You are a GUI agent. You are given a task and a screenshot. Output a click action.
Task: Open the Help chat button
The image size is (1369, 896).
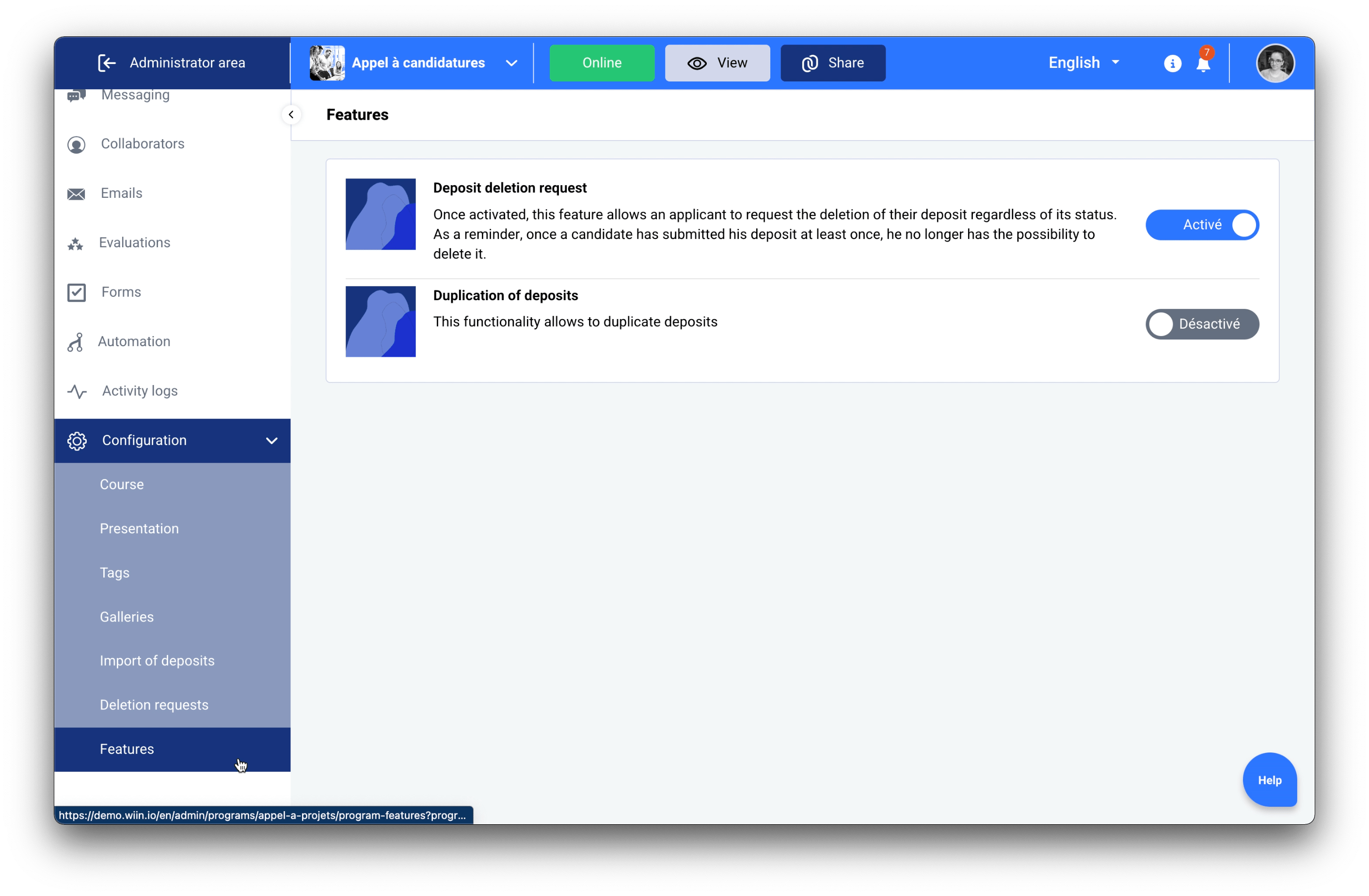1269,780
